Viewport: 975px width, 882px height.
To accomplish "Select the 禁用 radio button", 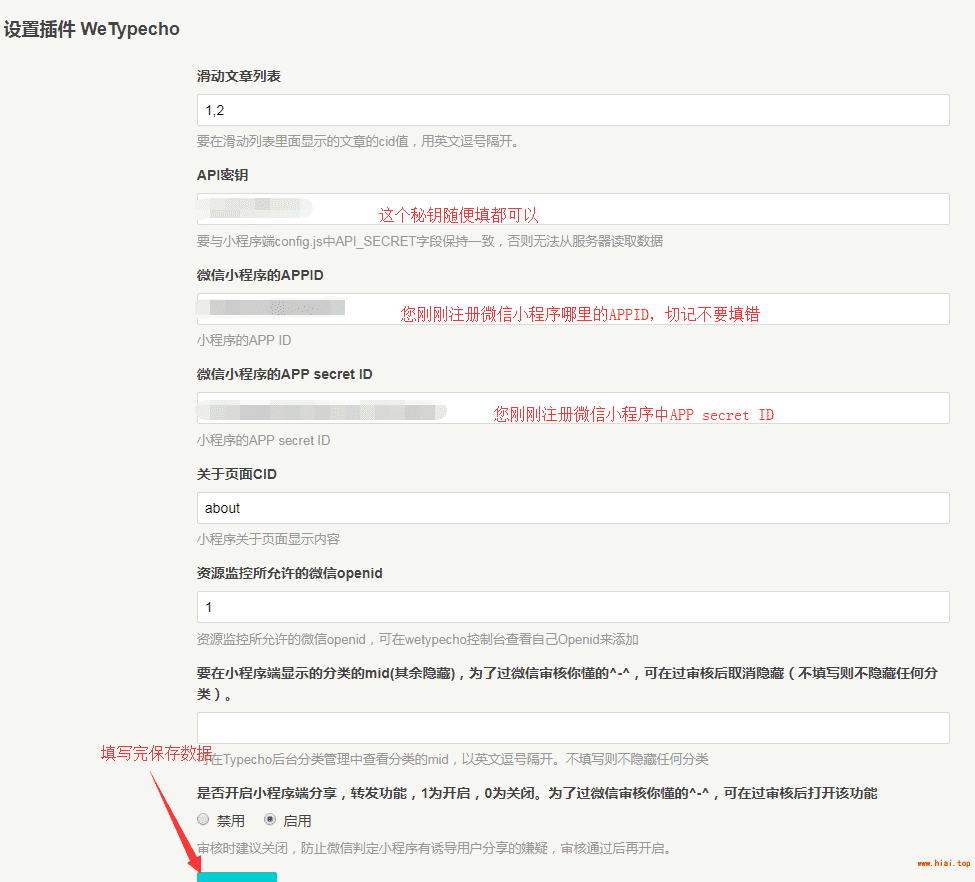I will (203, 820).
